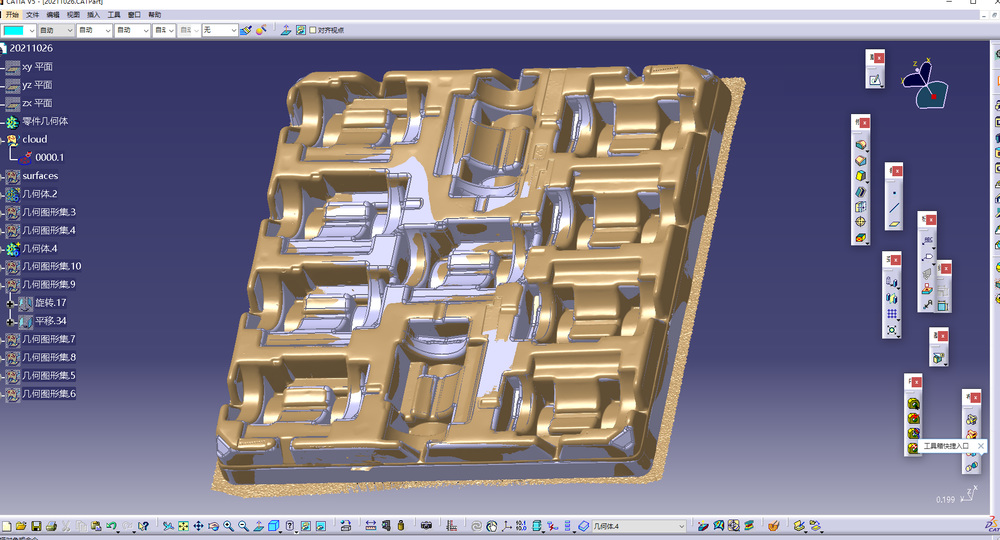Open the capture camera icon

[x=426, y=526]
